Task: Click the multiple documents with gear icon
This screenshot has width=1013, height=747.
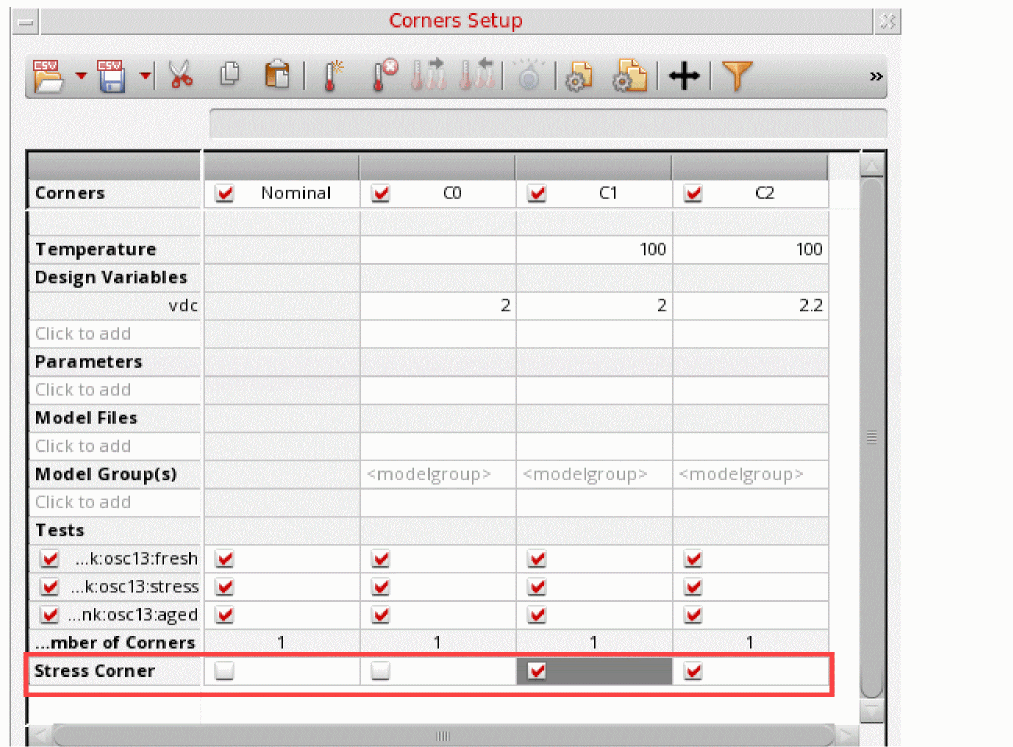Action: (x=629, y=76)
